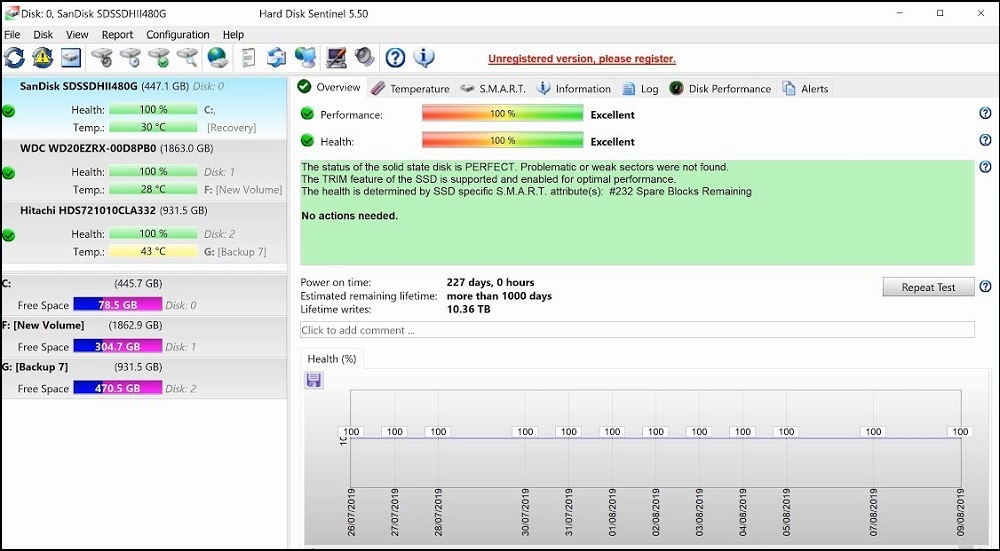Open preferences via monitor with screwdriver icon
This screenshot has width=1000, height=551.
coord(336,58)
